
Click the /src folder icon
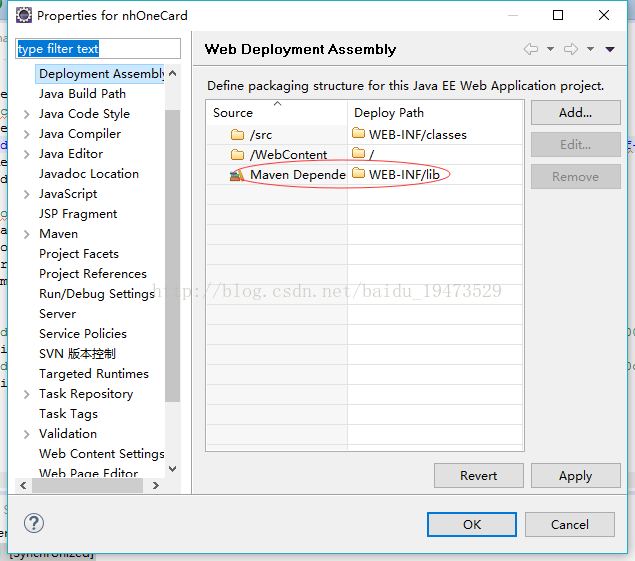point(237,134)
